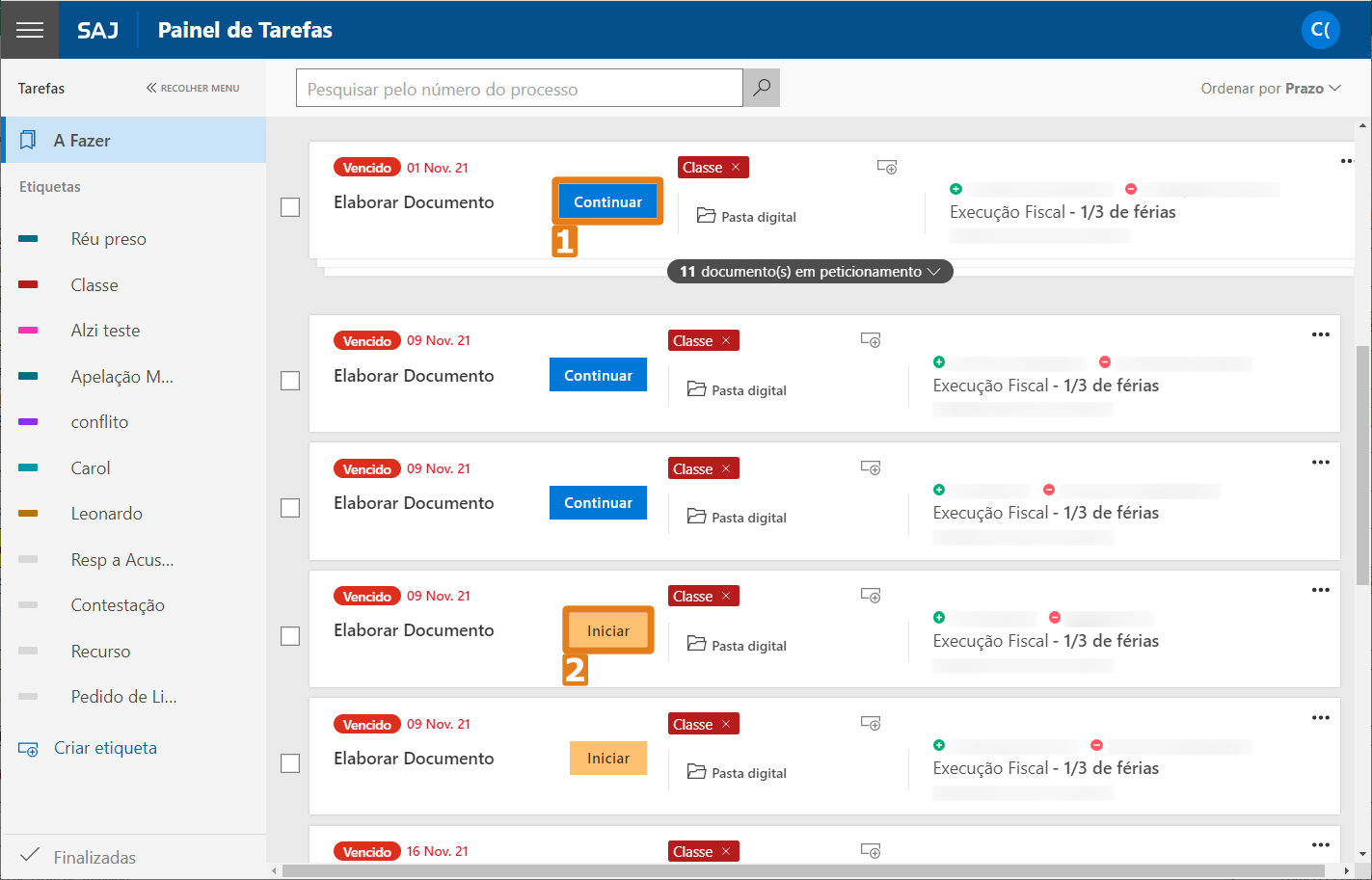Click Elaborar Documento on 01 Nov. 21 task
This screenshot has height=880, width=1372.
tap(414, 202)
